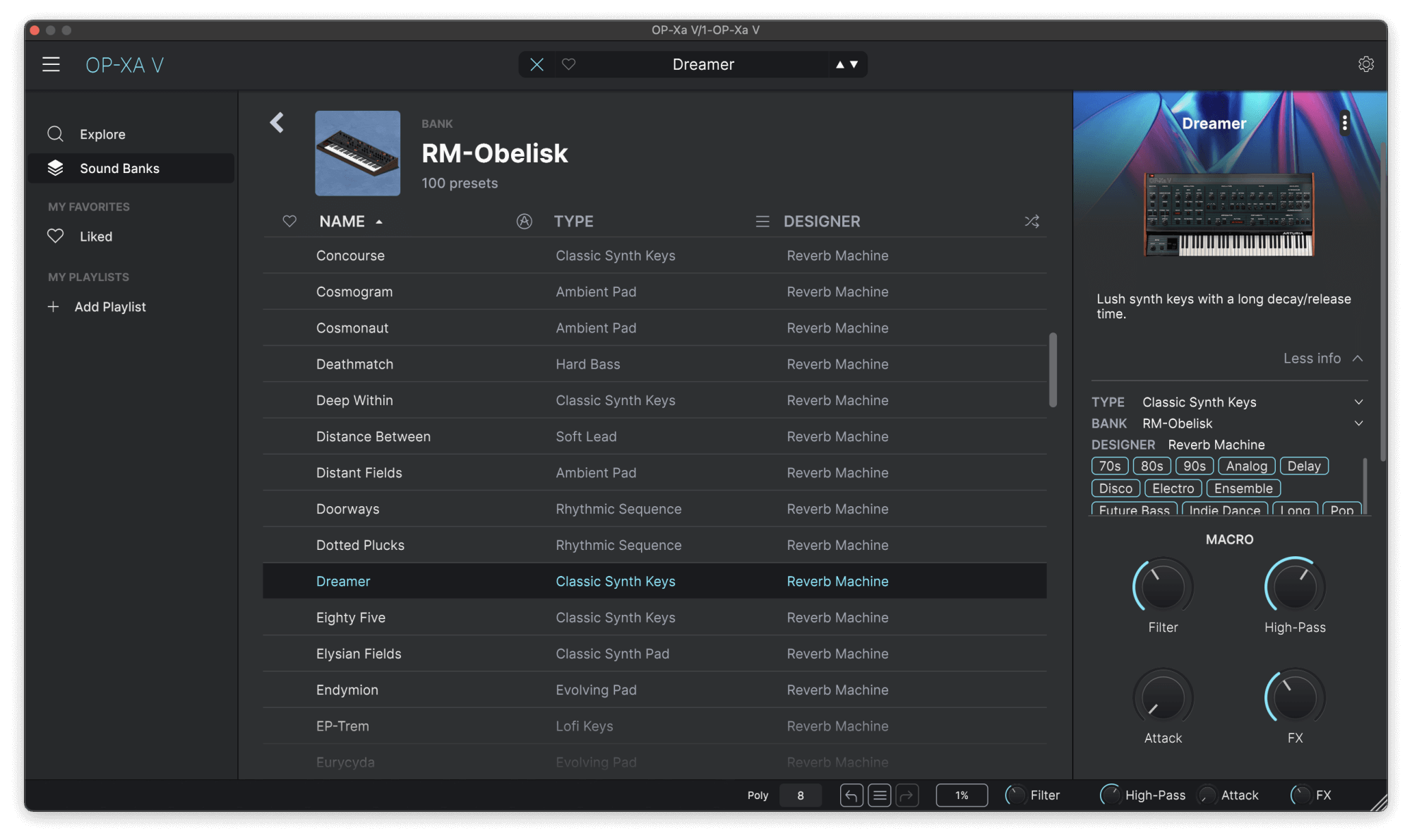Click the back arrow beside bank image
The width and height of the screenshot is (1412, 840).
tap(277, 123)
